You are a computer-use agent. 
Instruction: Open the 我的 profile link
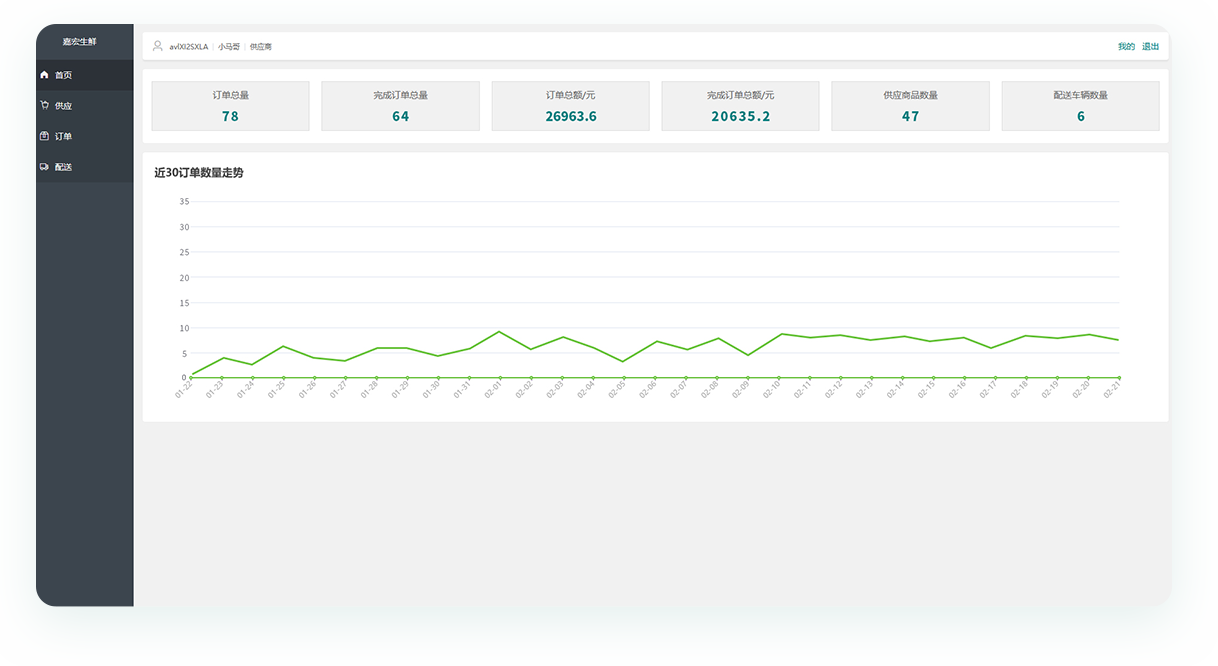[x=1126, y=47]
